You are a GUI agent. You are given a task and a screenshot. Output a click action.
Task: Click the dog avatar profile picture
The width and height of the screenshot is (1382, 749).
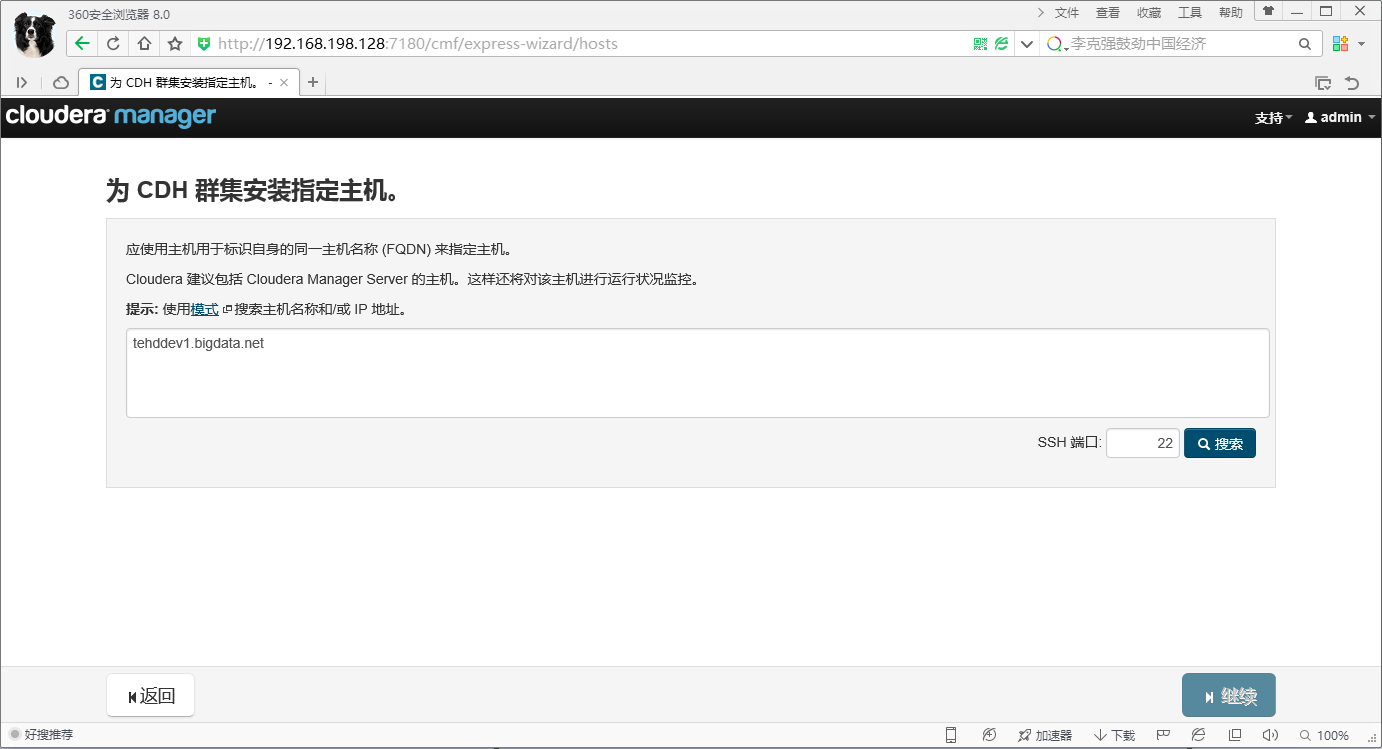(35, 35)
